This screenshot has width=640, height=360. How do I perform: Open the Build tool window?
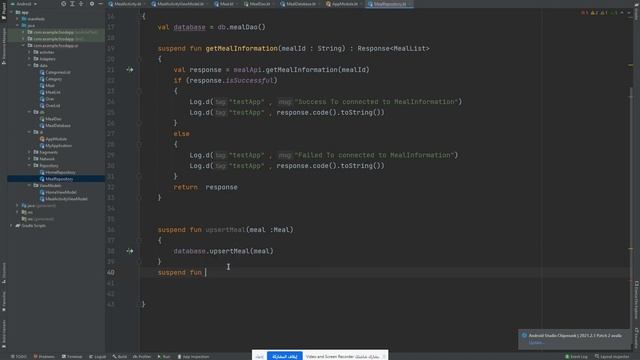[120, 357]
